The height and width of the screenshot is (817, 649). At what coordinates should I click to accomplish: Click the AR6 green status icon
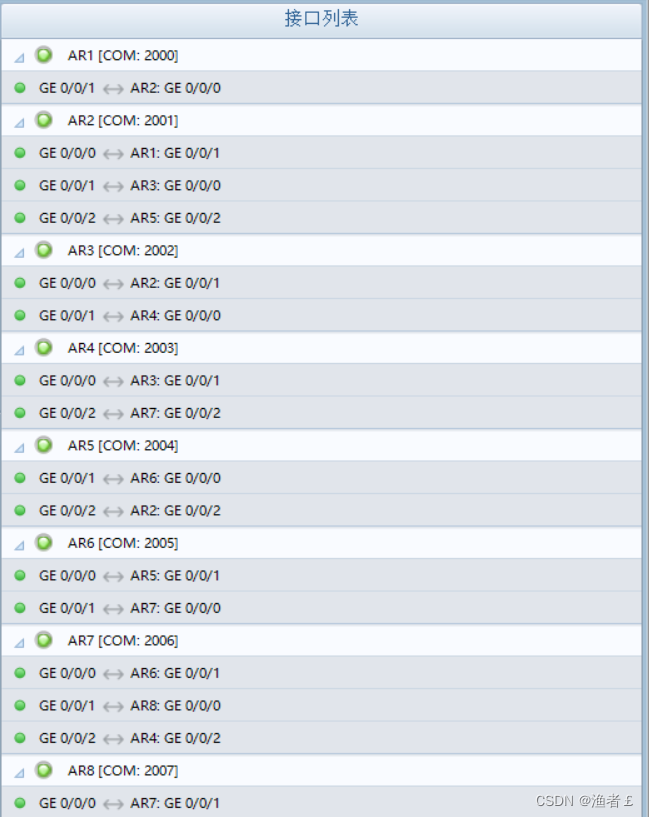(x=44, y=542)
